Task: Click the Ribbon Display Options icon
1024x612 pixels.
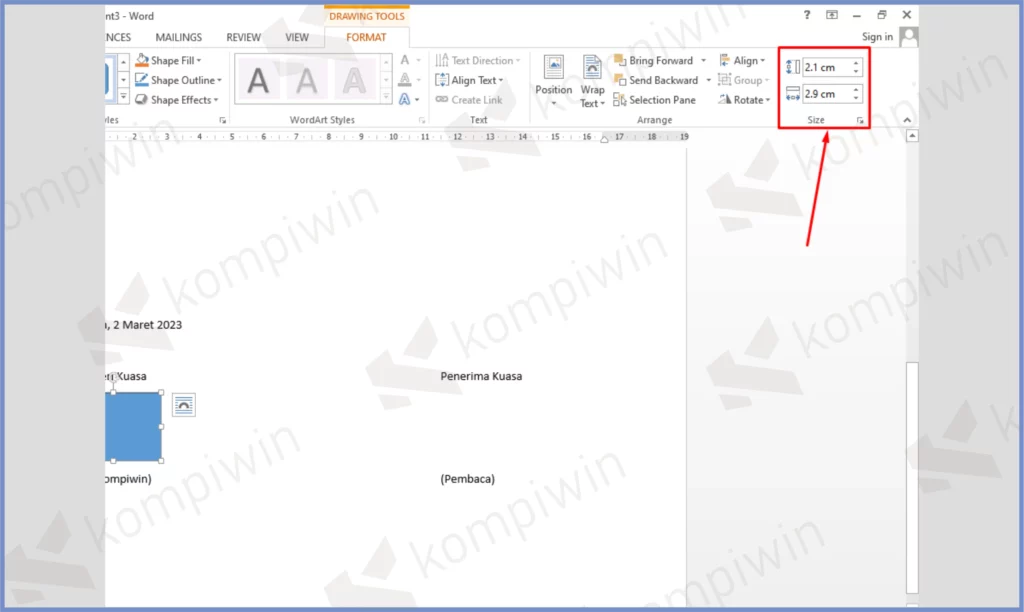Action: tap(832, 15)
